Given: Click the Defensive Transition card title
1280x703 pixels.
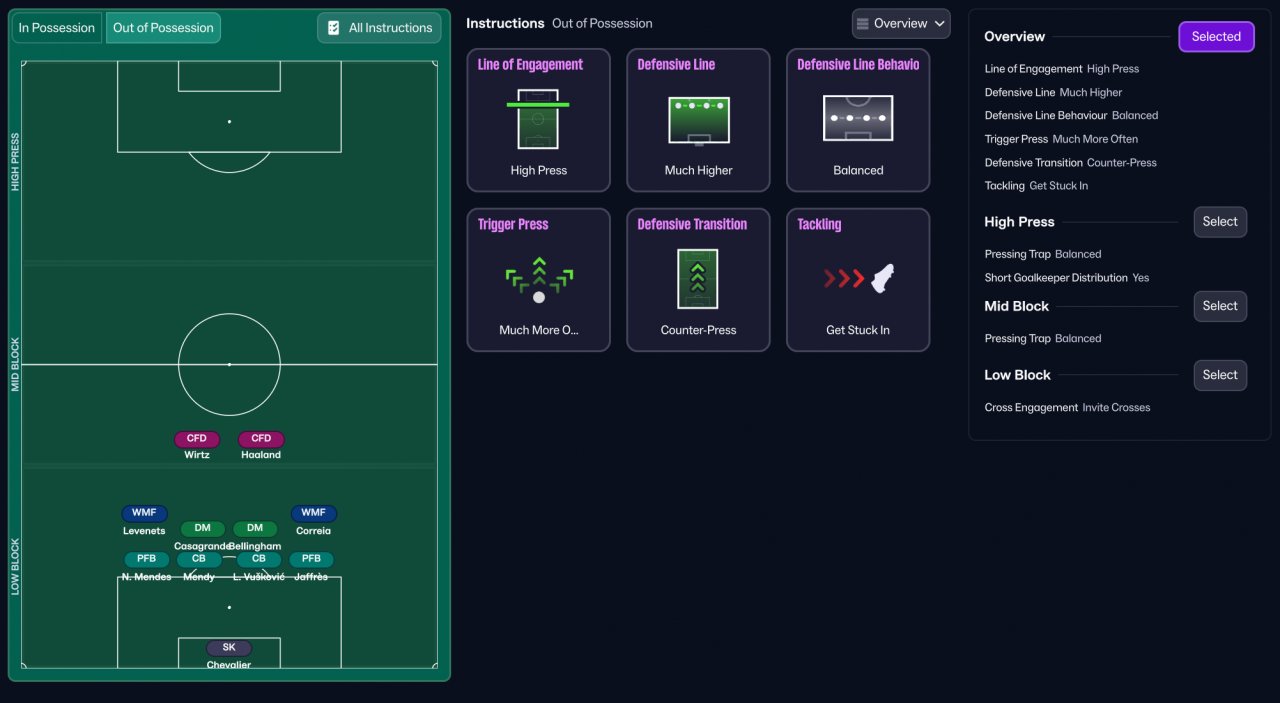Looking at the screenshot, I should click(692, 225).
